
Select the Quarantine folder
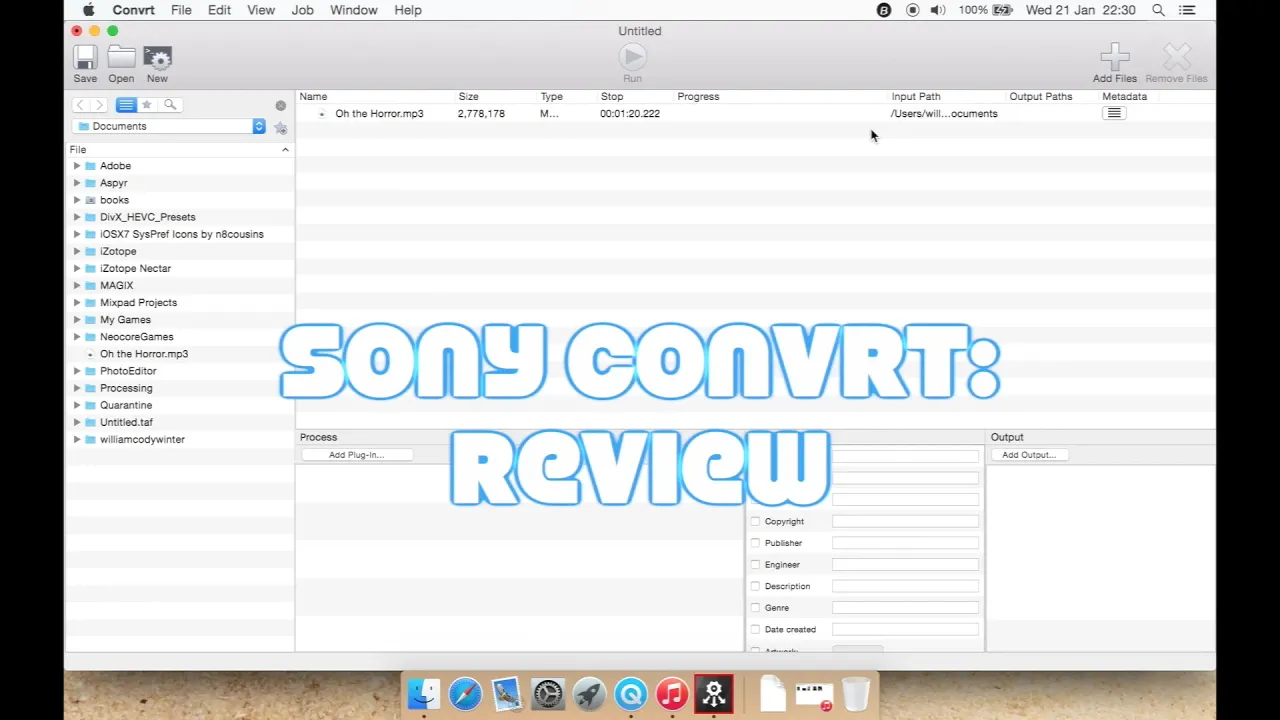pyautogui.click(x=125, y=405)
